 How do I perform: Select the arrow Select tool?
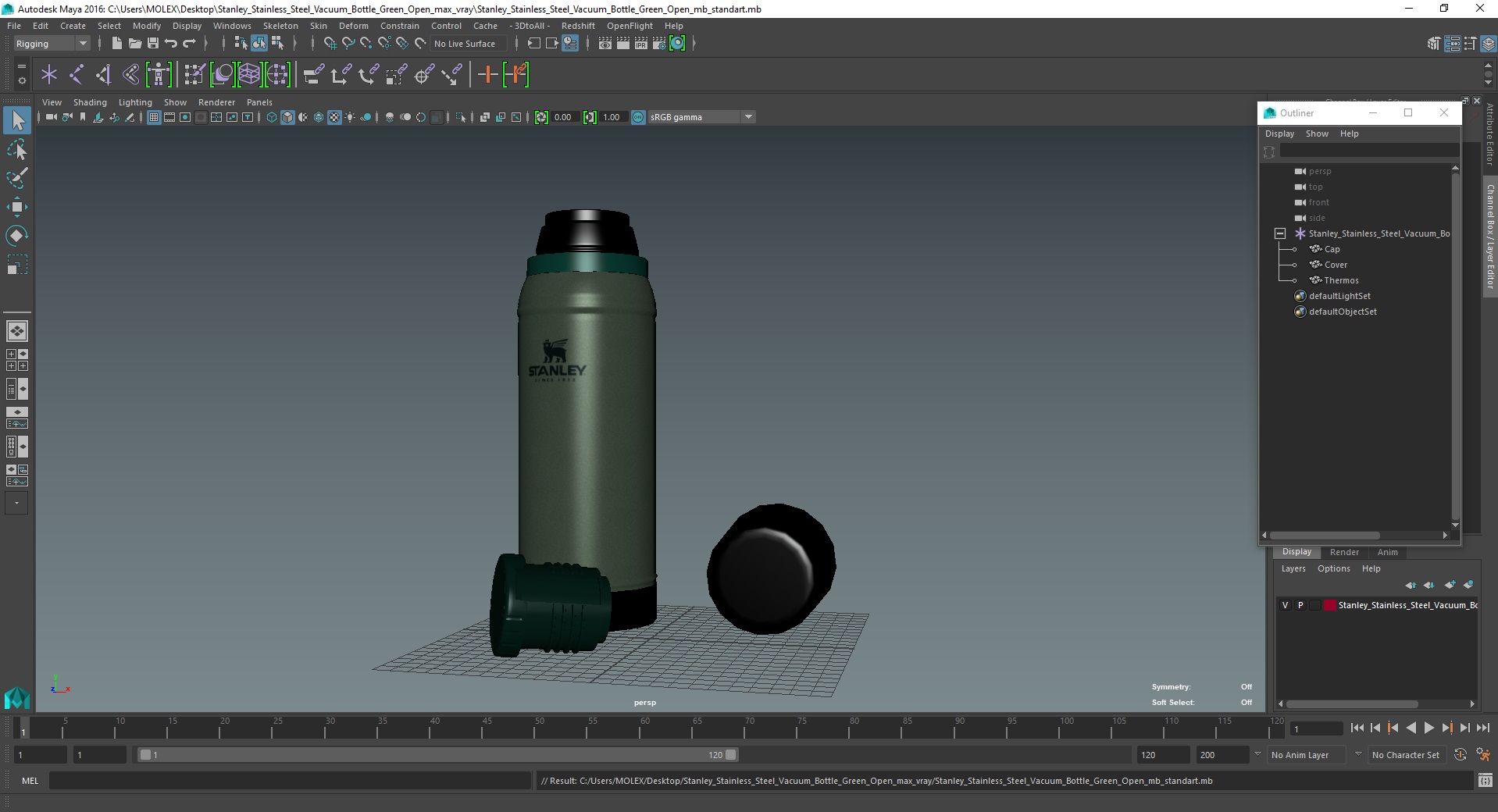[17, 120]
